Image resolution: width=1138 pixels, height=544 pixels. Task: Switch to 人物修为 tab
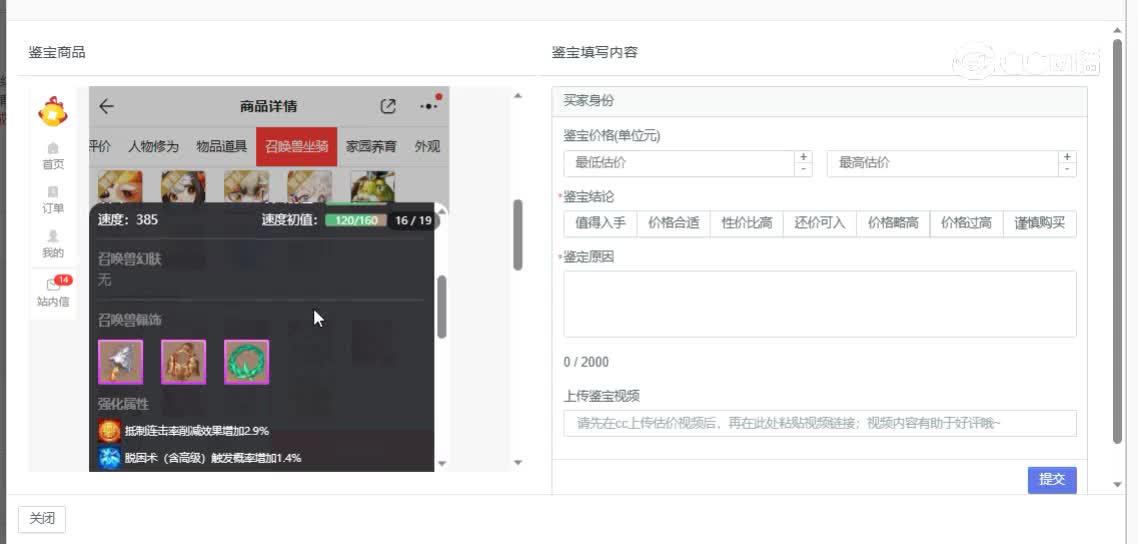click(x=153, y=147)
